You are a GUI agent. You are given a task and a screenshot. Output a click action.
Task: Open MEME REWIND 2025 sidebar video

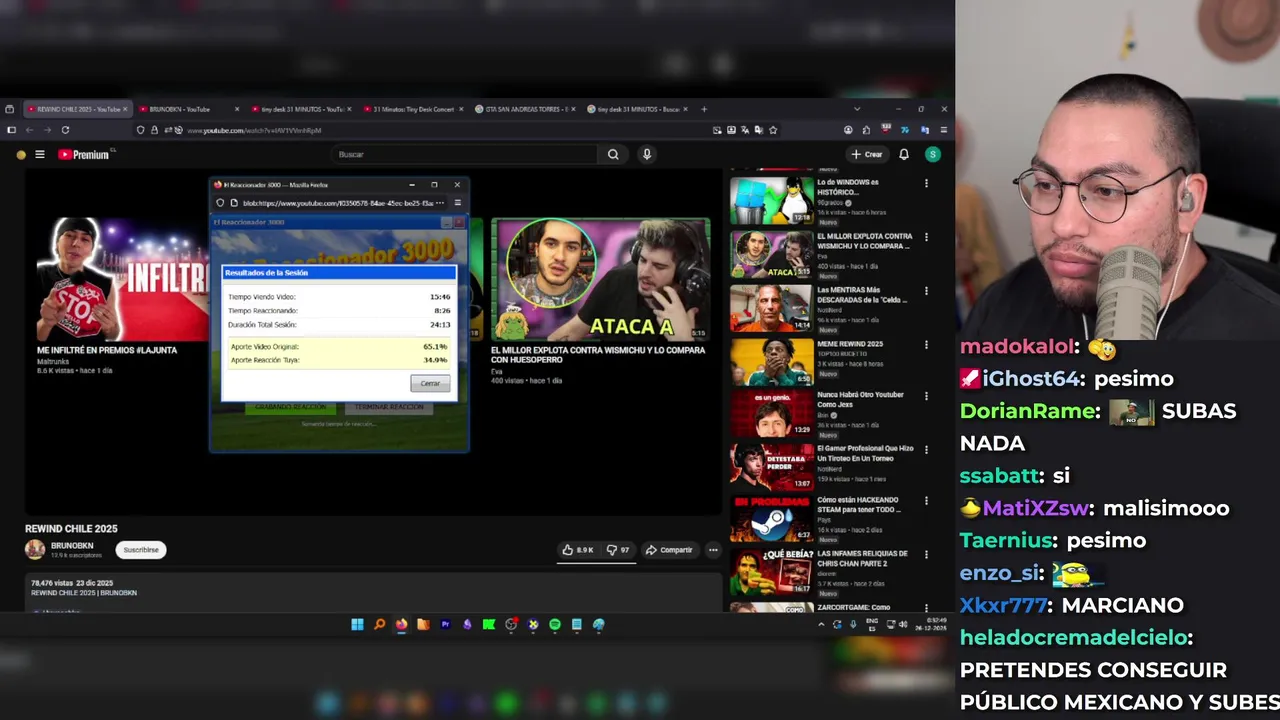[772, 364]
